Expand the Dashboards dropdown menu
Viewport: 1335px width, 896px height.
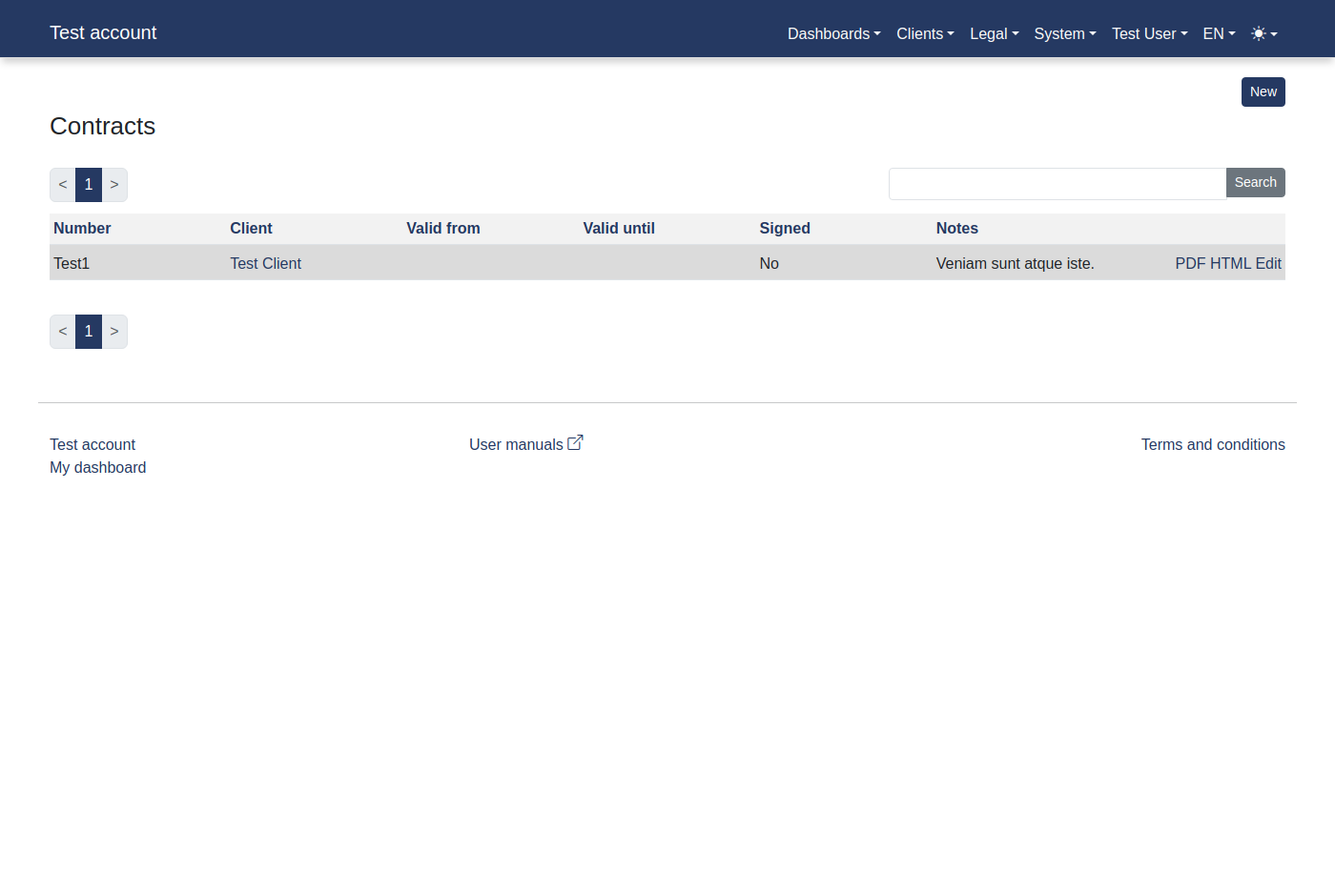(833, 33)
